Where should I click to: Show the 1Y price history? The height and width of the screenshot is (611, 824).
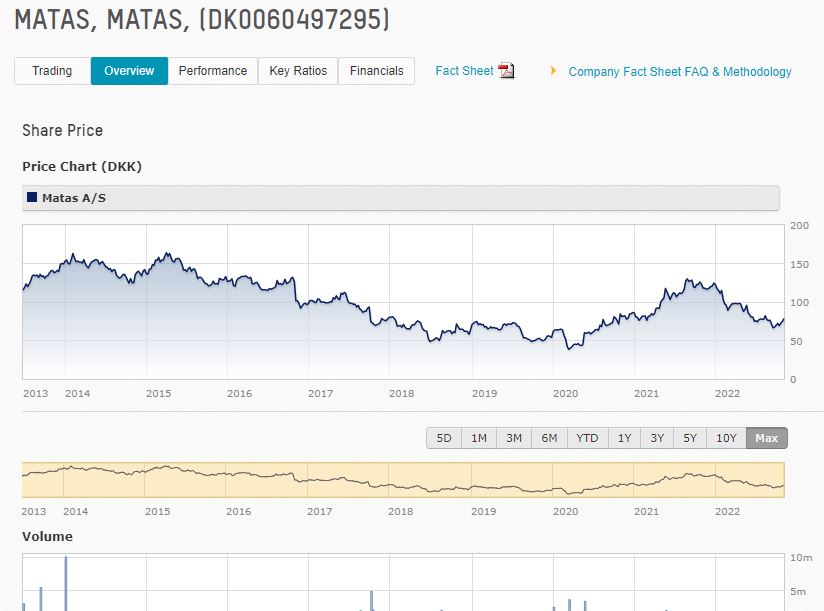tap(624, 438)
